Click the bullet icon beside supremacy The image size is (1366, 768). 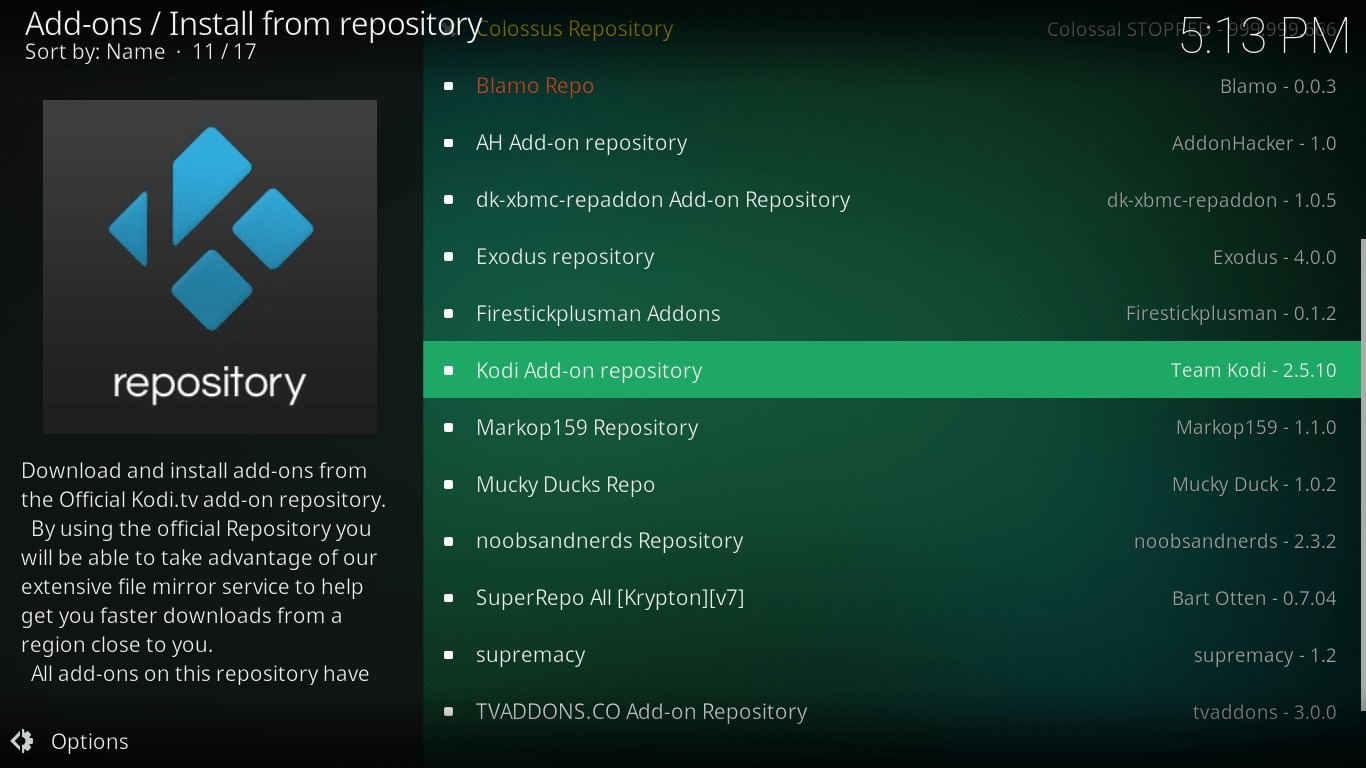click(449, 655)
